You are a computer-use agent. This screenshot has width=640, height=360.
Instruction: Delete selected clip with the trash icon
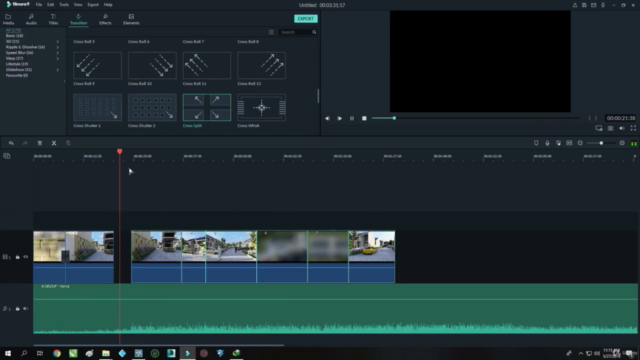(40, 143)
